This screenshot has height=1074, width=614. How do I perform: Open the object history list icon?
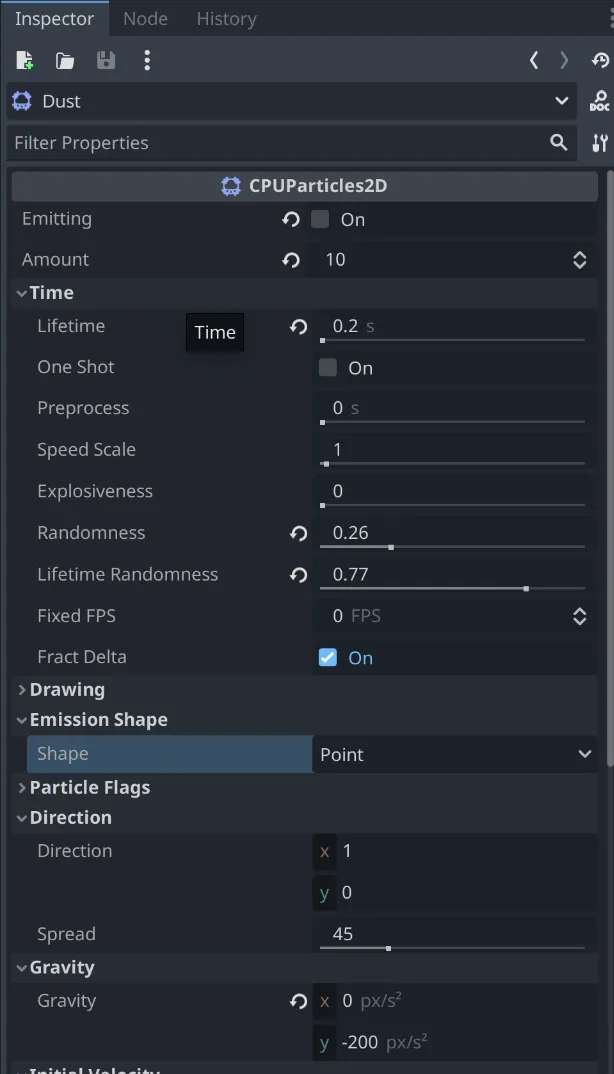600,61
